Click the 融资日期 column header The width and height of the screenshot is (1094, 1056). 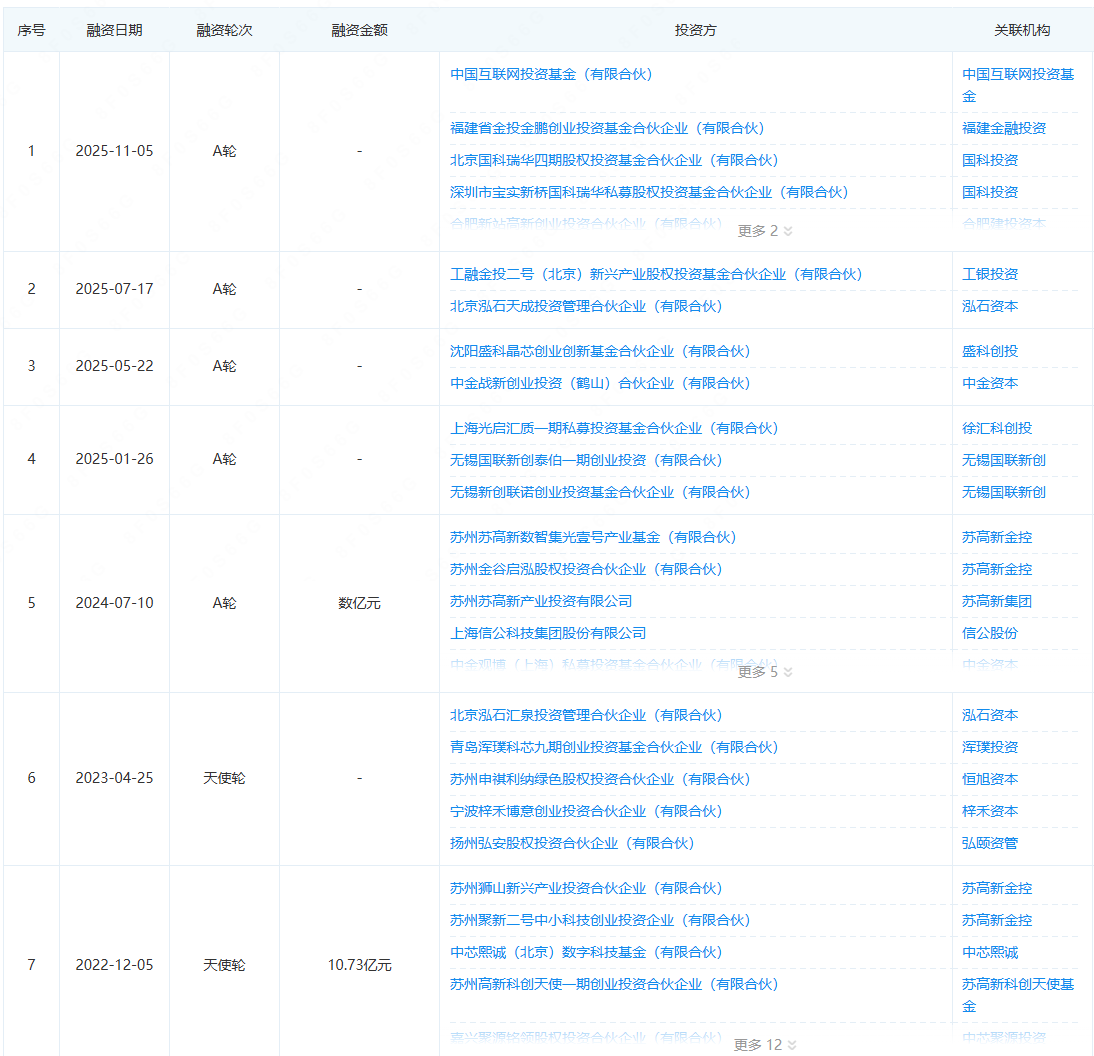click(114, 30)
